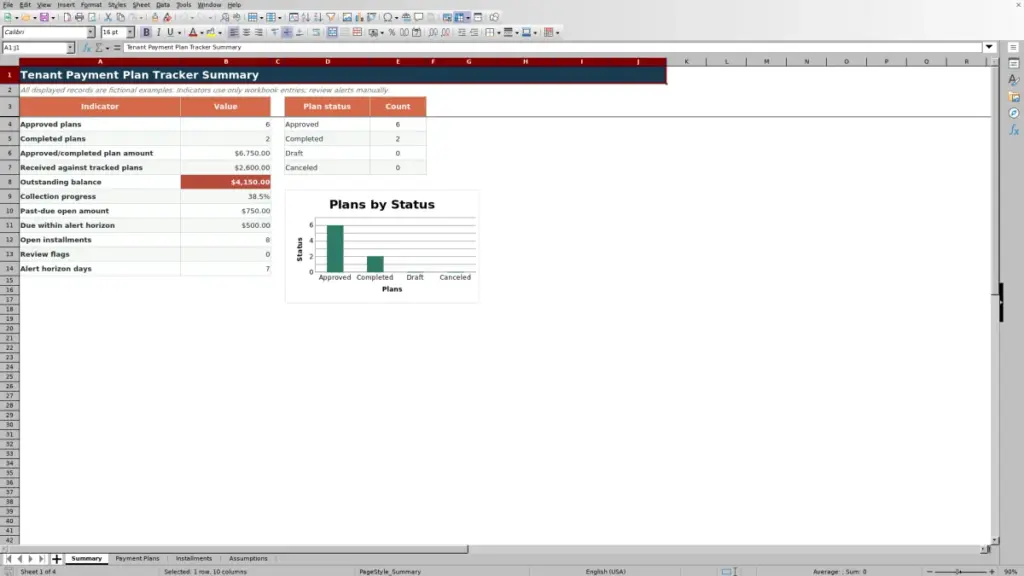Adjust the zoom slider in status bar

(x=959, y=571)
